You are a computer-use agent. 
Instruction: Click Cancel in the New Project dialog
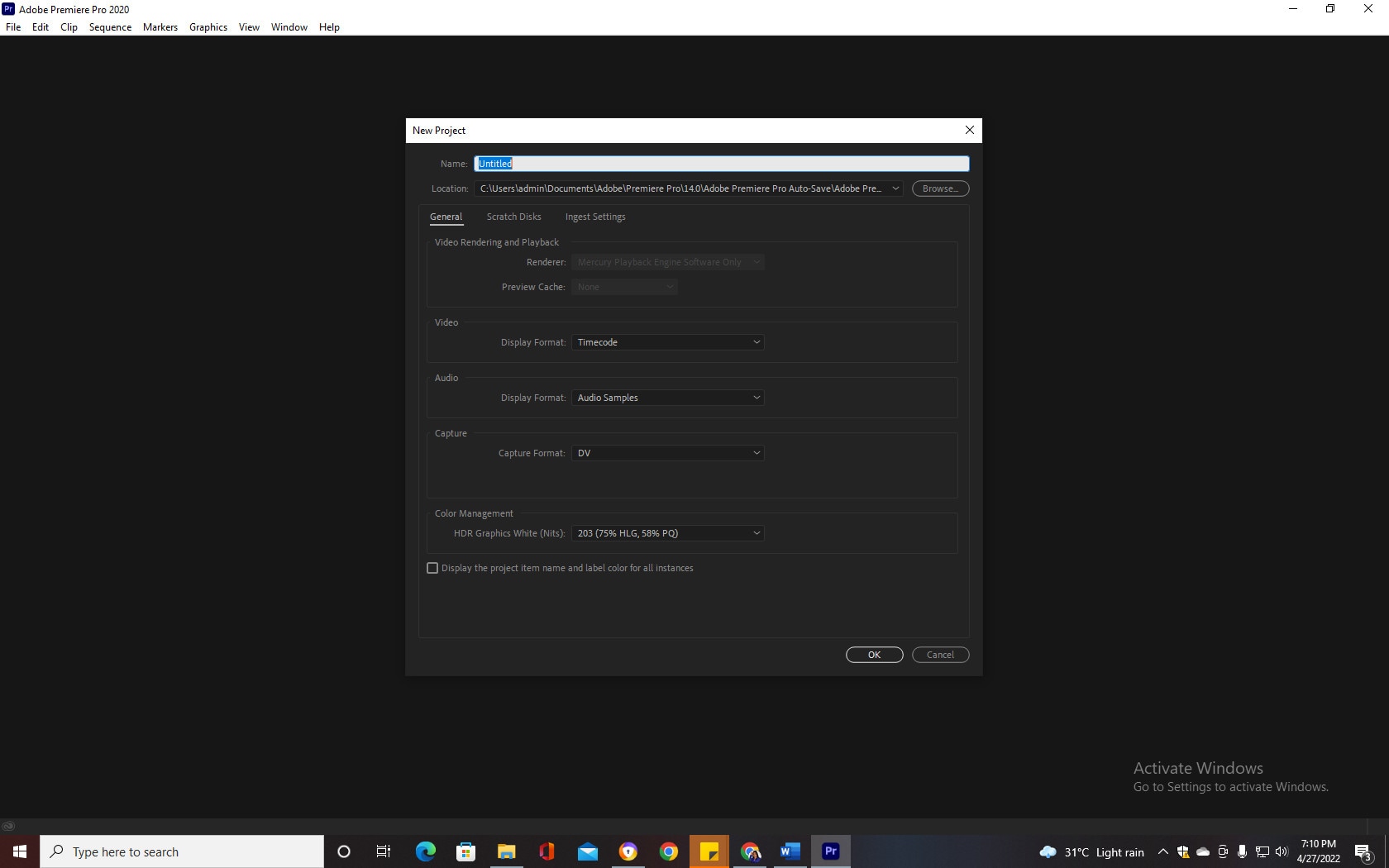(940, 655)
